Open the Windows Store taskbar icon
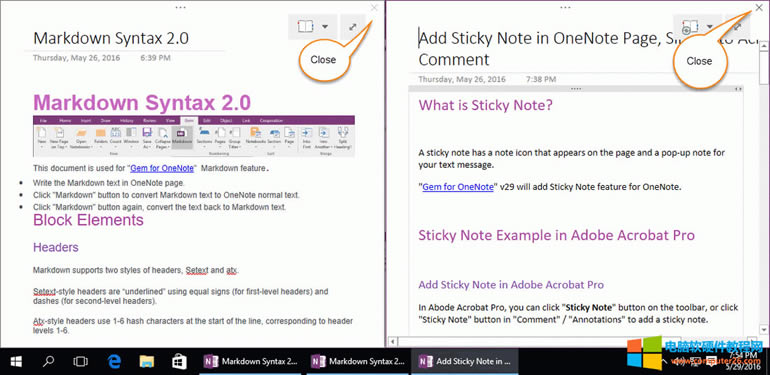The height and width of the screenshot is (375, 770). click(179, 362)
